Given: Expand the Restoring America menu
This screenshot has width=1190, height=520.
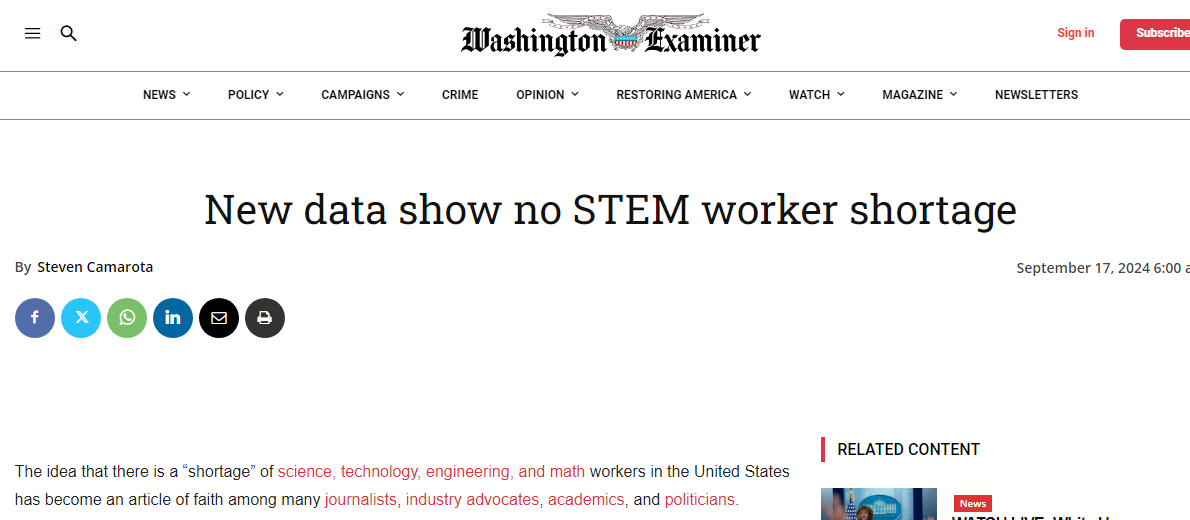Looking at the screenshot, I should 684,95.
